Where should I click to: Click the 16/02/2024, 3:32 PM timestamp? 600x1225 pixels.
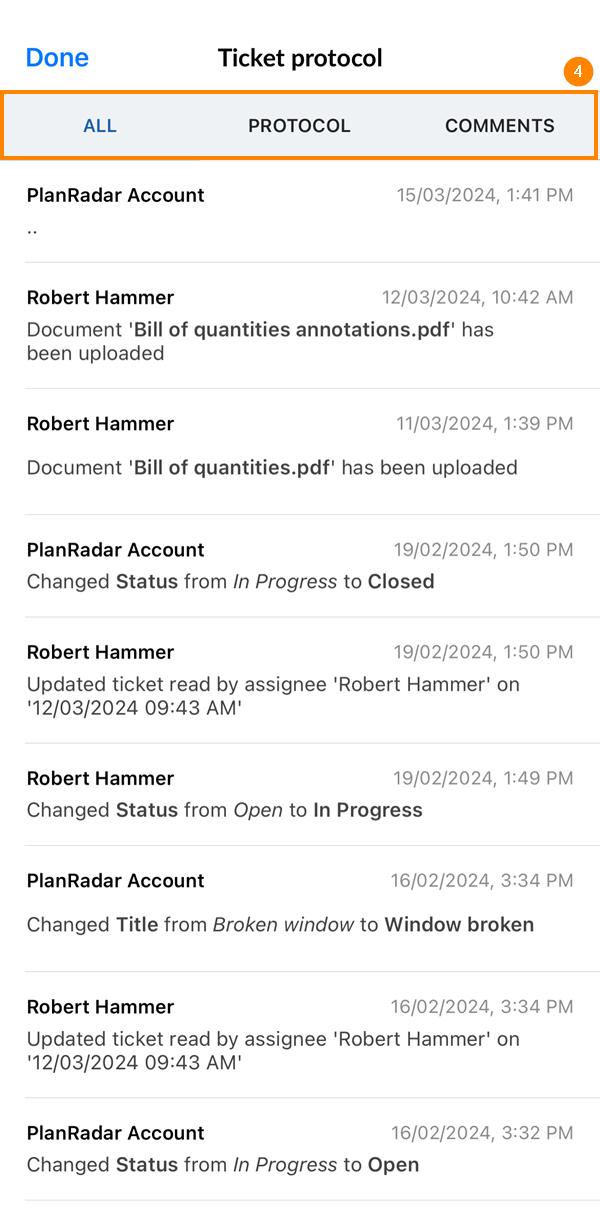tap(482, 1133)
